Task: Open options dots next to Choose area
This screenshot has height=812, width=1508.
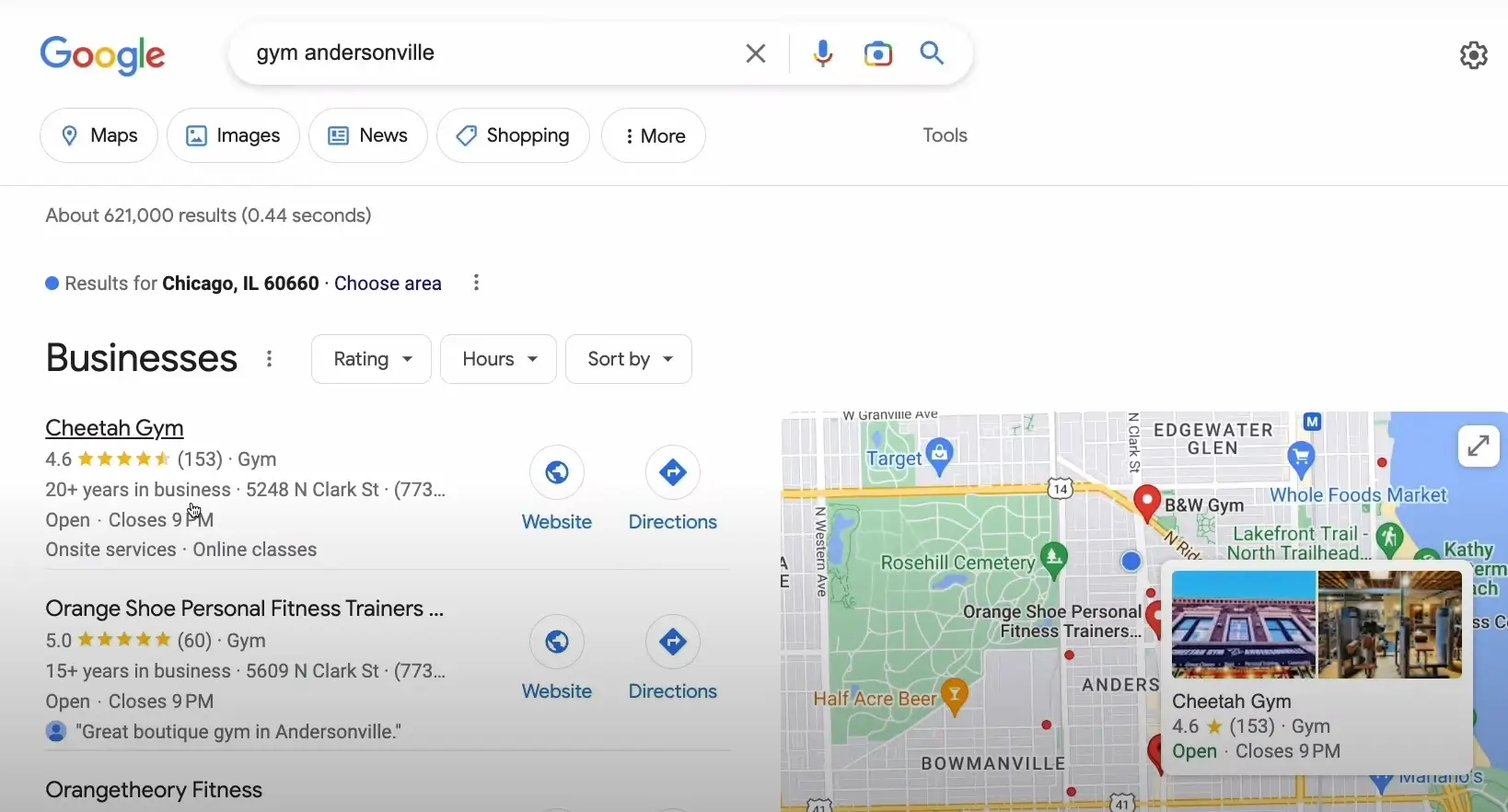Action: [x=476, y=283]
